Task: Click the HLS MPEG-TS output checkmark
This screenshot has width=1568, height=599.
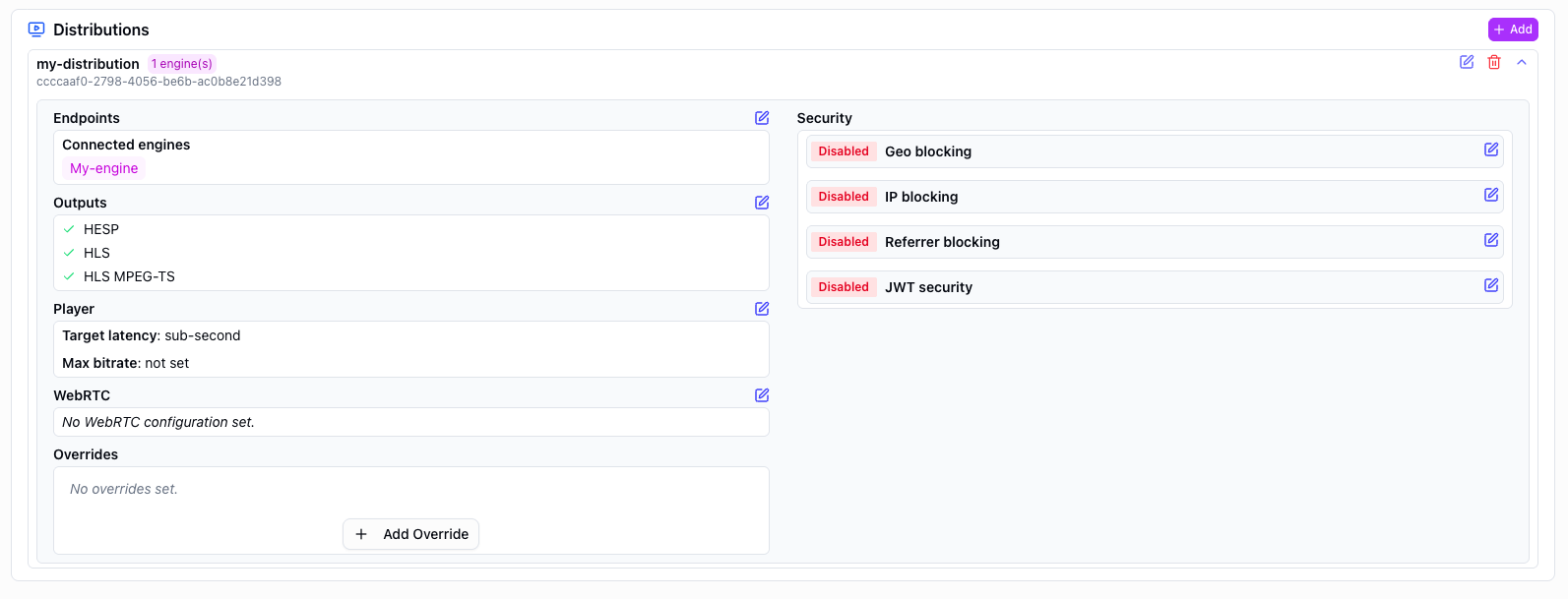Action: 69,276
